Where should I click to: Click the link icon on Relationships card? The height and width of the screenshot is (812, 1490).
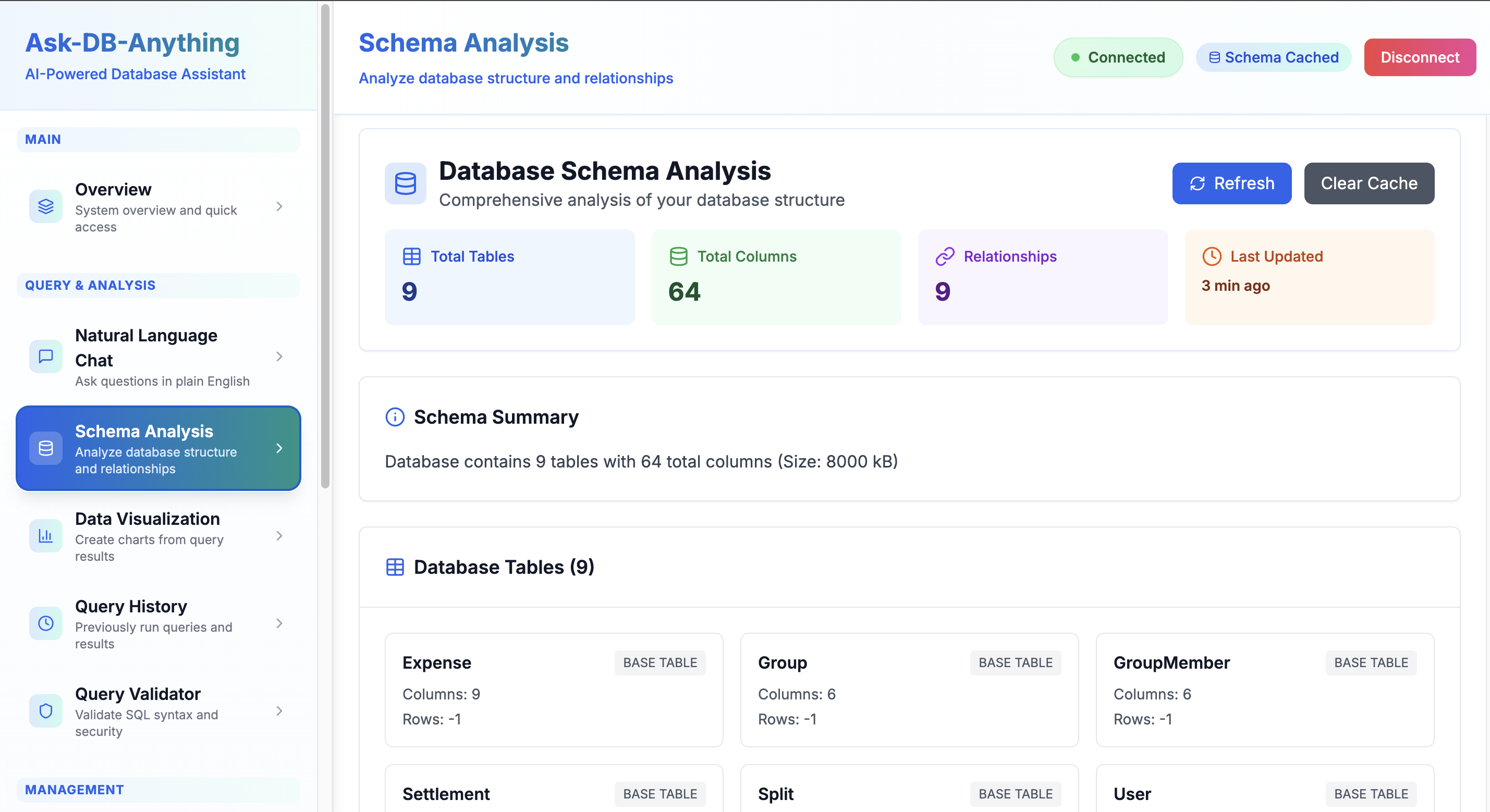(x=945, y=256)
